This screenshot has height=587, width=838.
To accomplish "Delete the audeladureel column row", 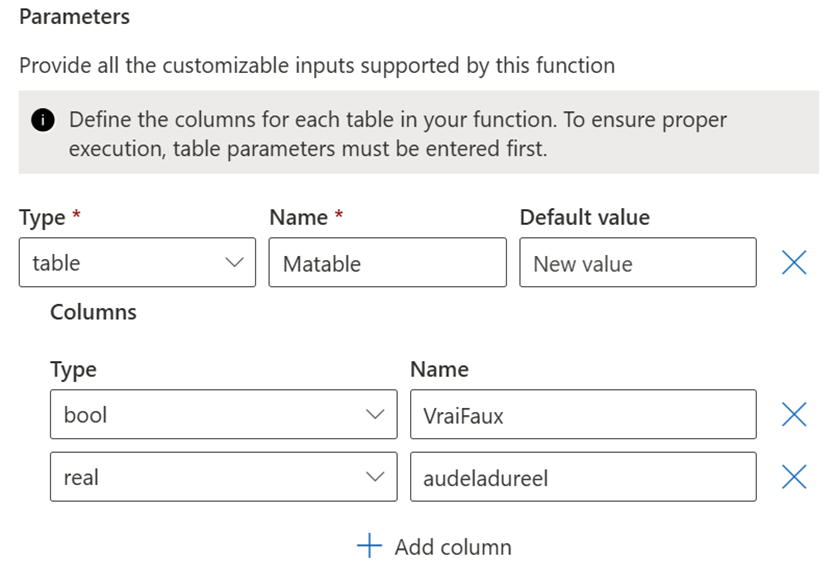I will [793, 477].
